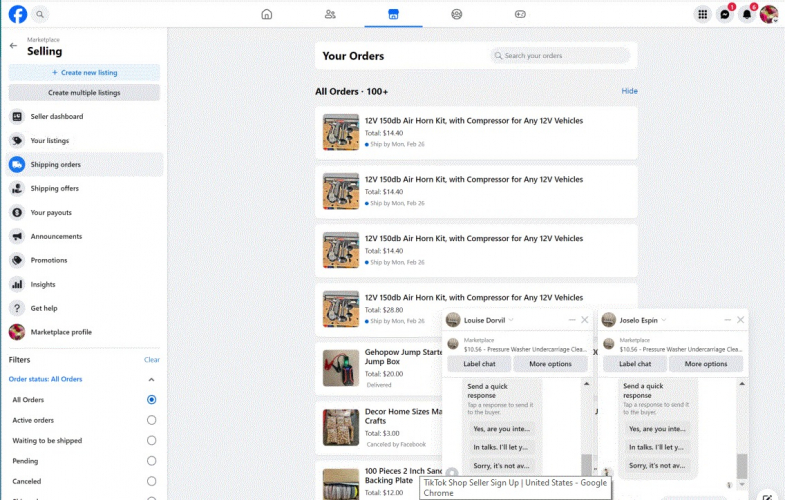Click the Joselo Espin chat scrollbar thumb
Image resolution: width=785 pixels, height=500 pixels.
[742, 466]
